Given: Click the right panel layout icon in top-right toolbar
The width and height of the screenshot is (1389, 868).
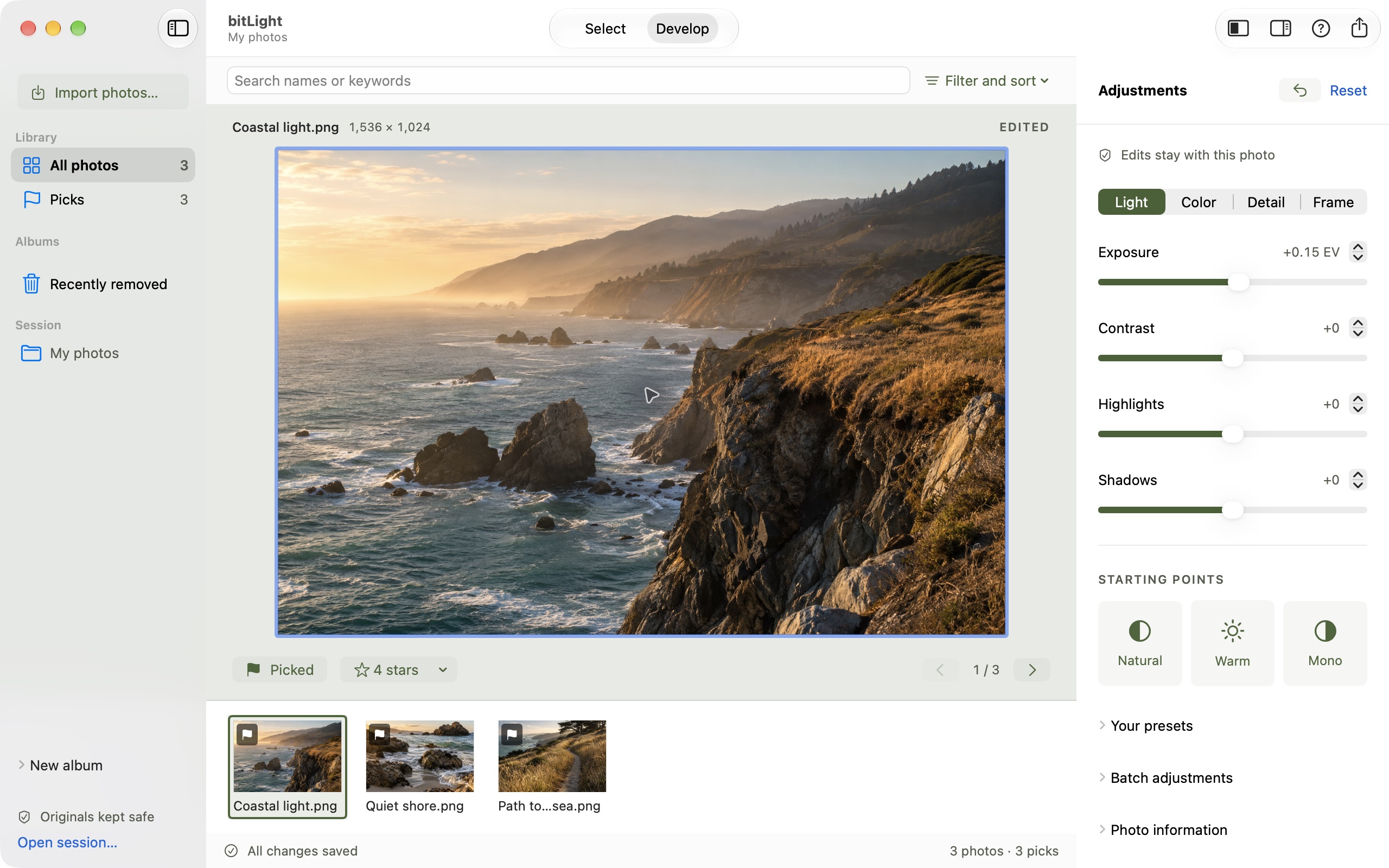Looking at the screenshot, I should (1280, 28).
